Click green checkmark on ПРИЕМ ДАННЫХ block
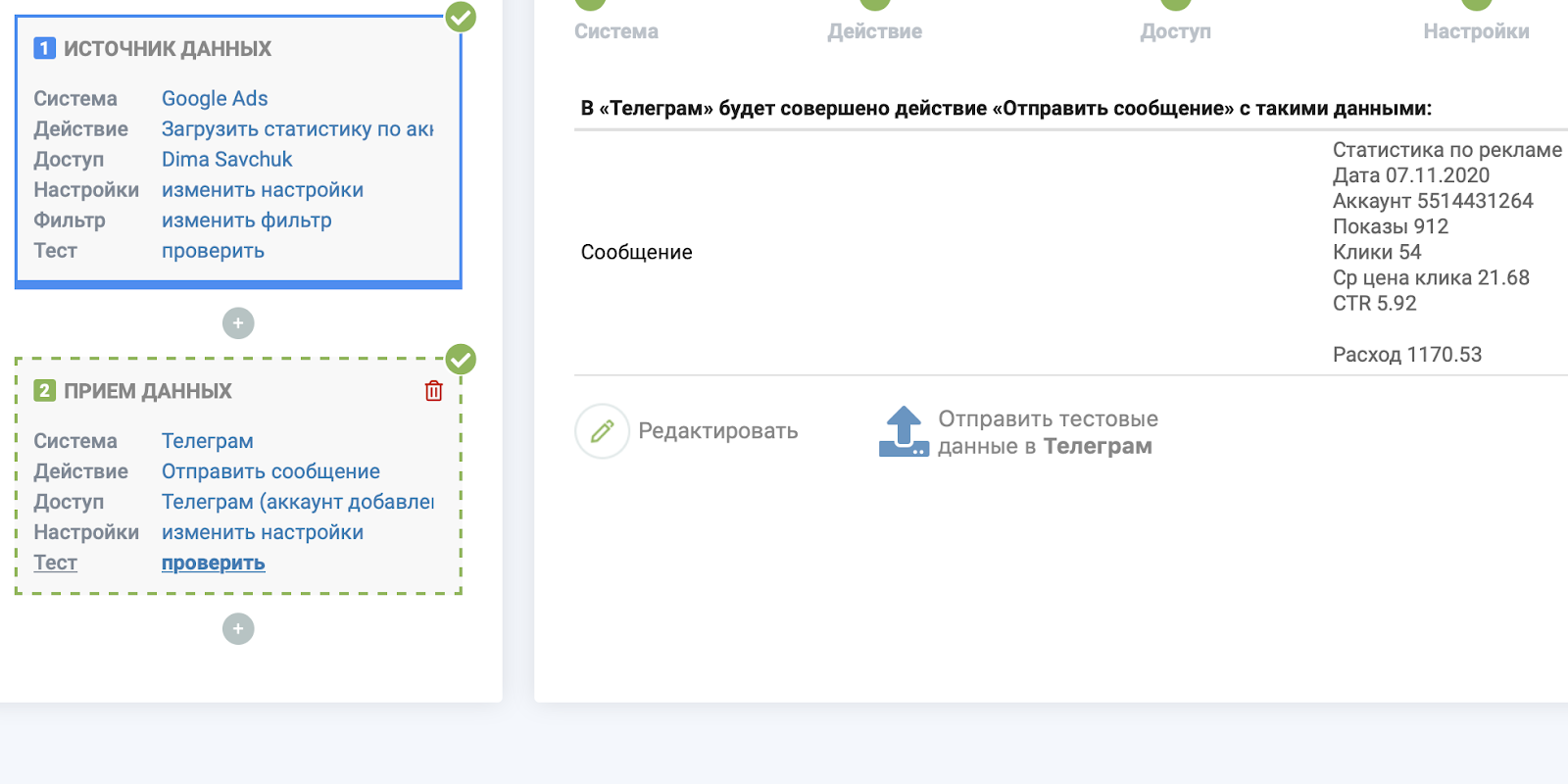The height and width of the screenshot is (784, 1568). [461, 360]
